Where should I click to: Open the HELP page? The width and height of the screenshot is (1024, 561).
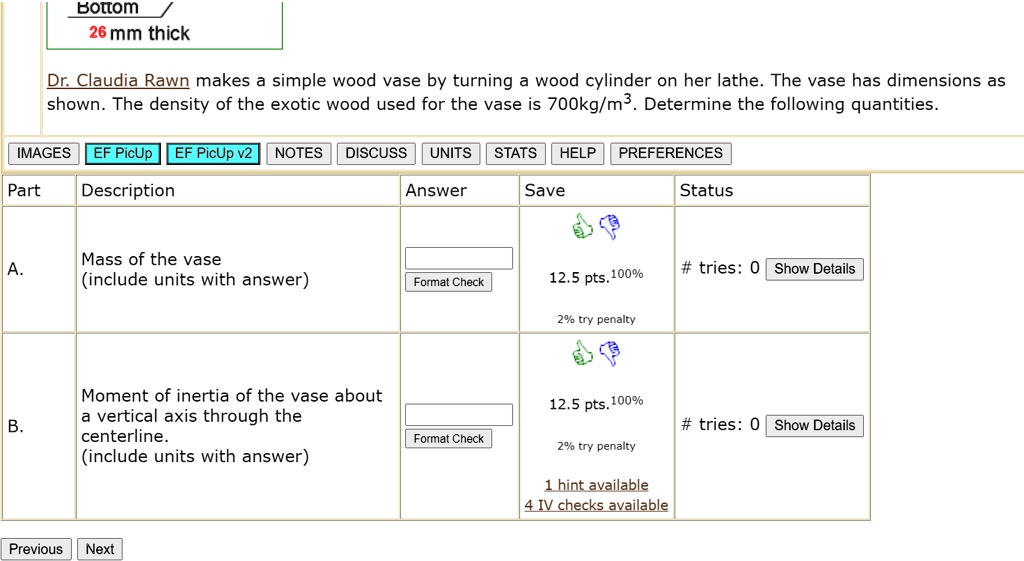pos(577,153)
